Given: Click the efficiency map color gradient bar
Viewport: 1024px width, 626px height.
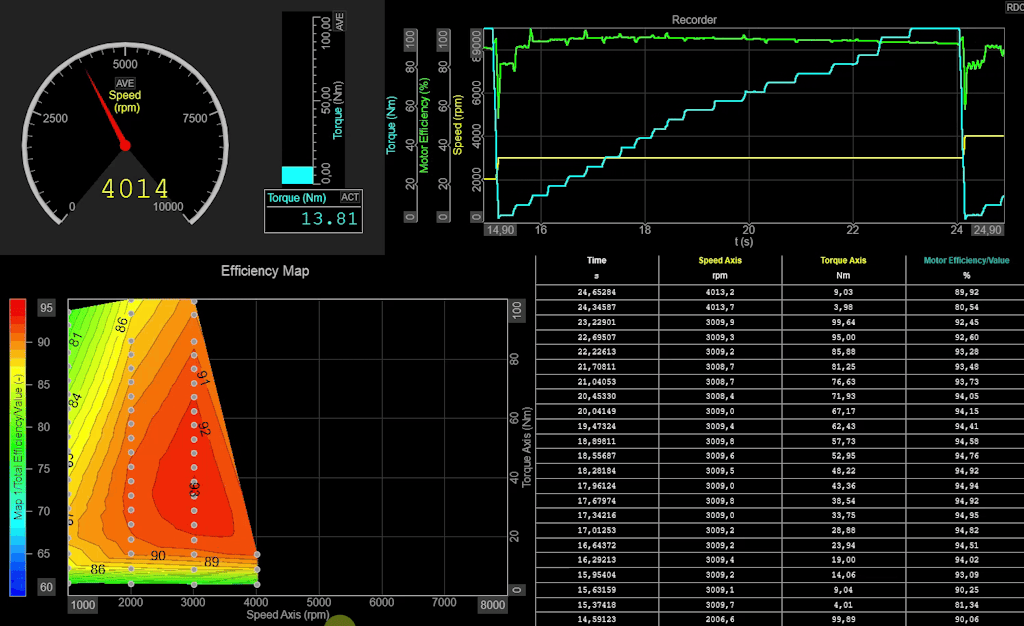Looking at the screenshot, I should click(18, 448).
